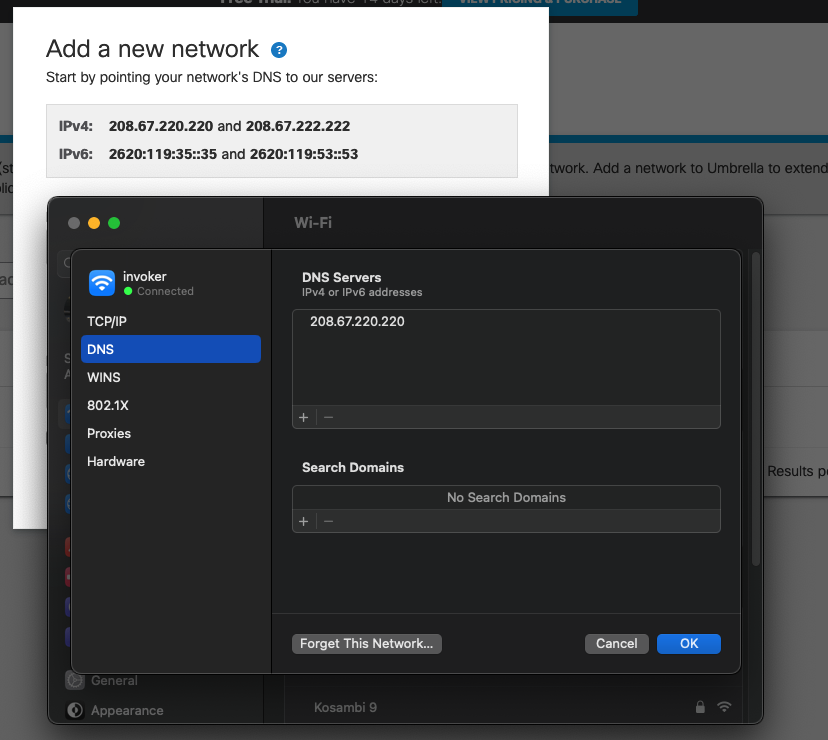Viewport: 828px width, 740px height.
Task: Cancel the network settings dialog
Action: (616, 644)
